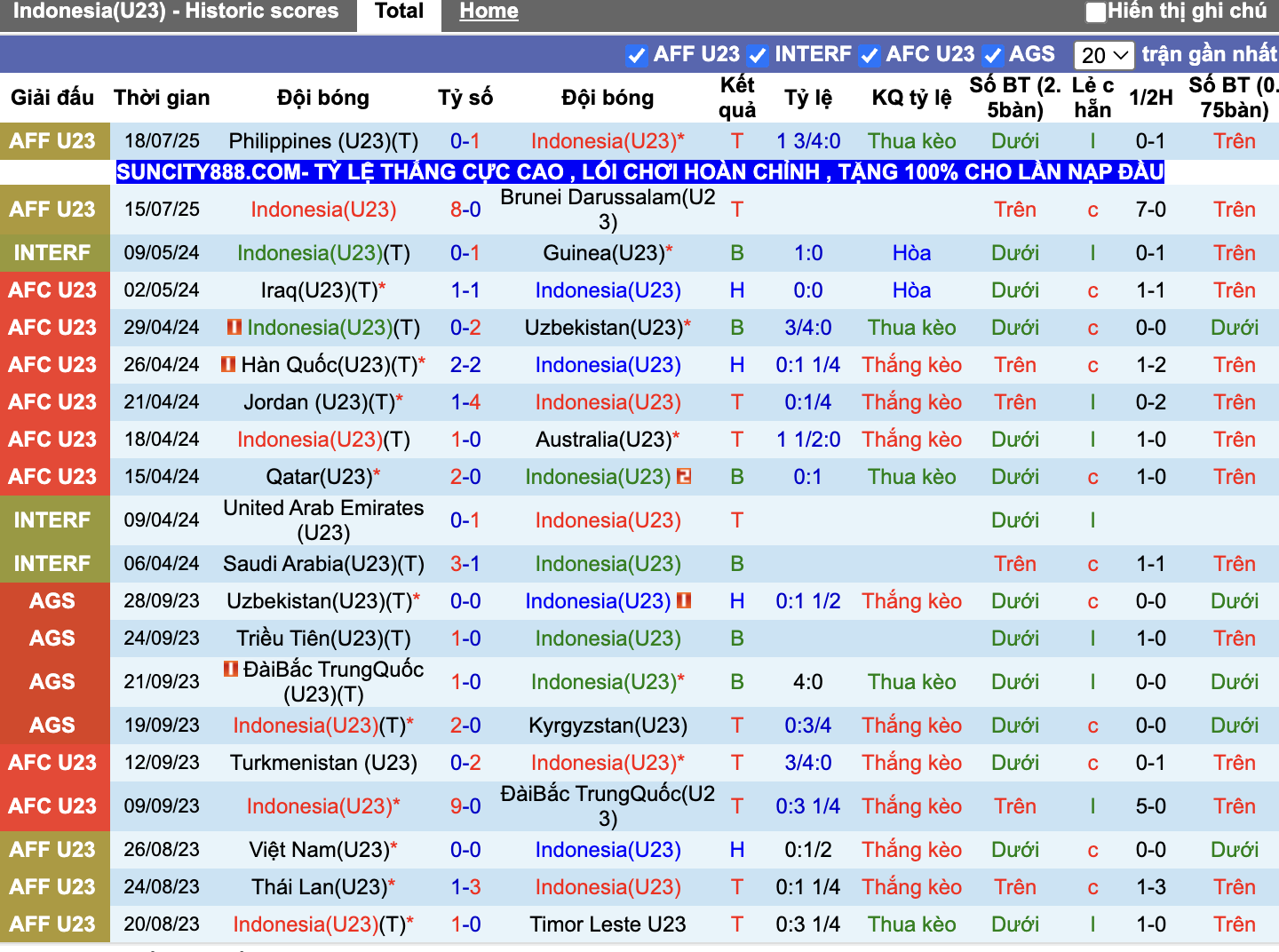Image resolution: width=1279 pixels, height=952 pixels.
Task: Click the 1/2H column header
Action: pyautogui.click(x=1151, y=98)
